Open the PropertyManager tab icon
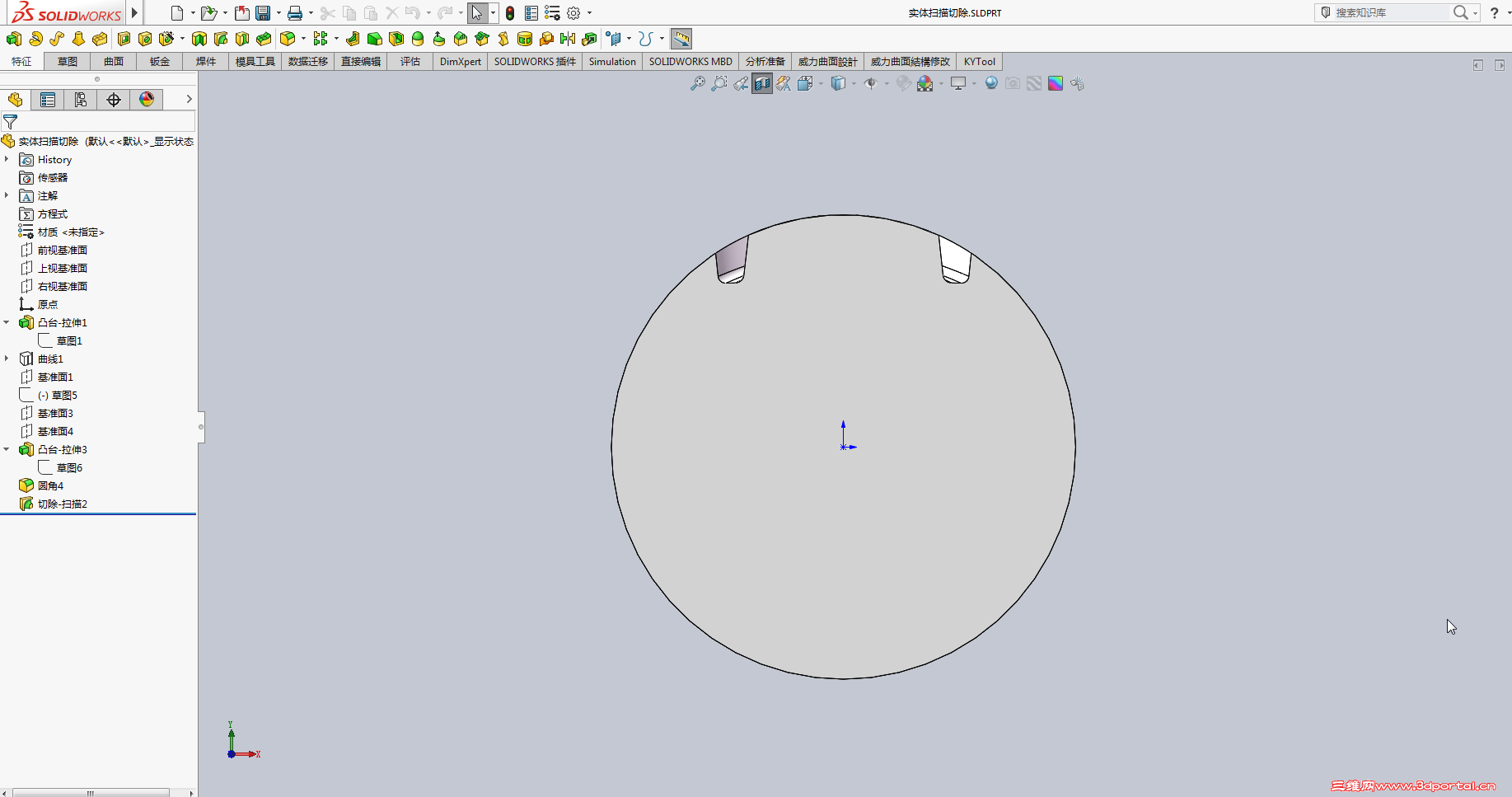Screen dimensions: 1512x797 click(48, 100)
